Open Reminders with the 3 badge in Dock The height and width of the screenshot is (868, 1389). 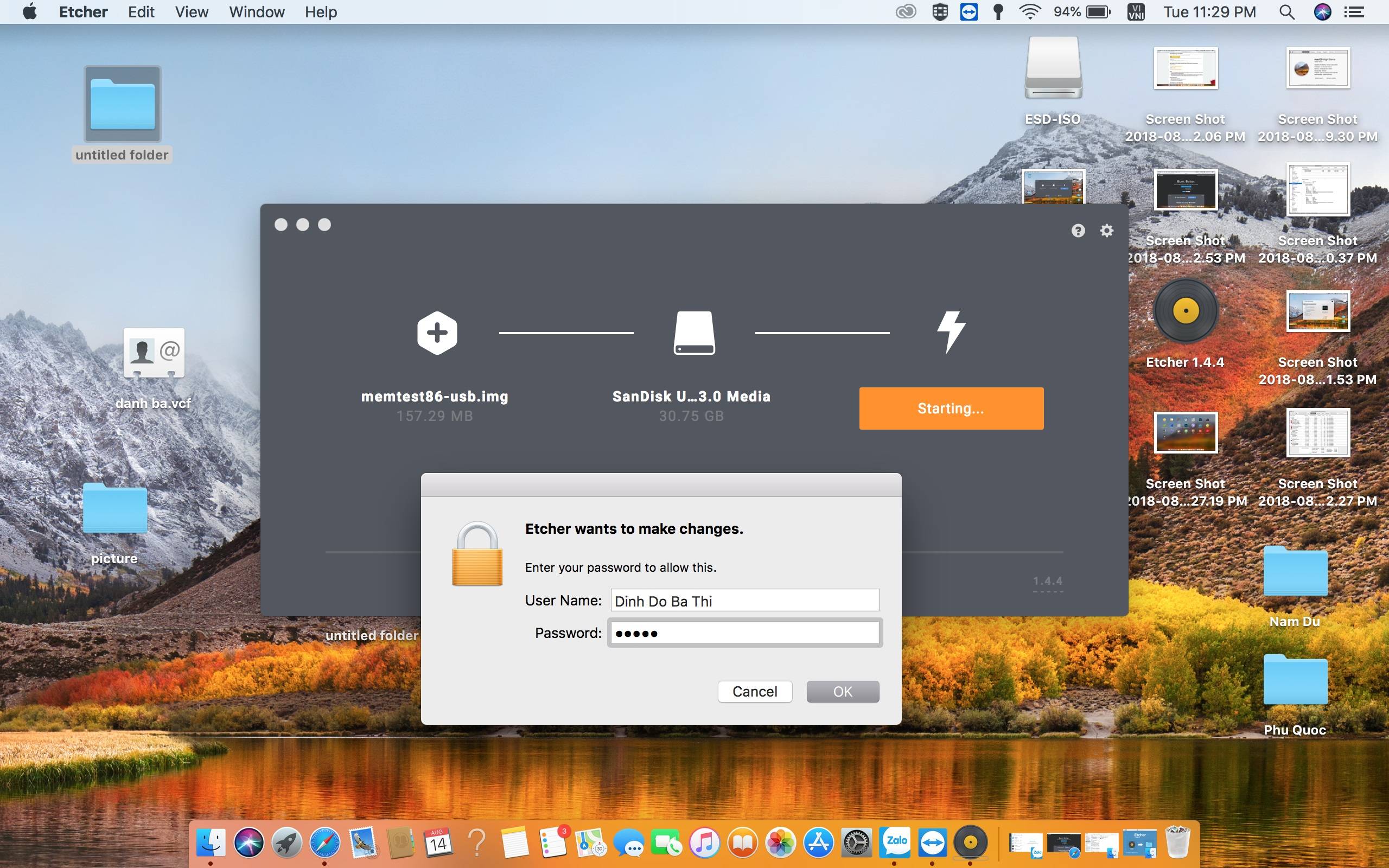click(x=553, y=843)
